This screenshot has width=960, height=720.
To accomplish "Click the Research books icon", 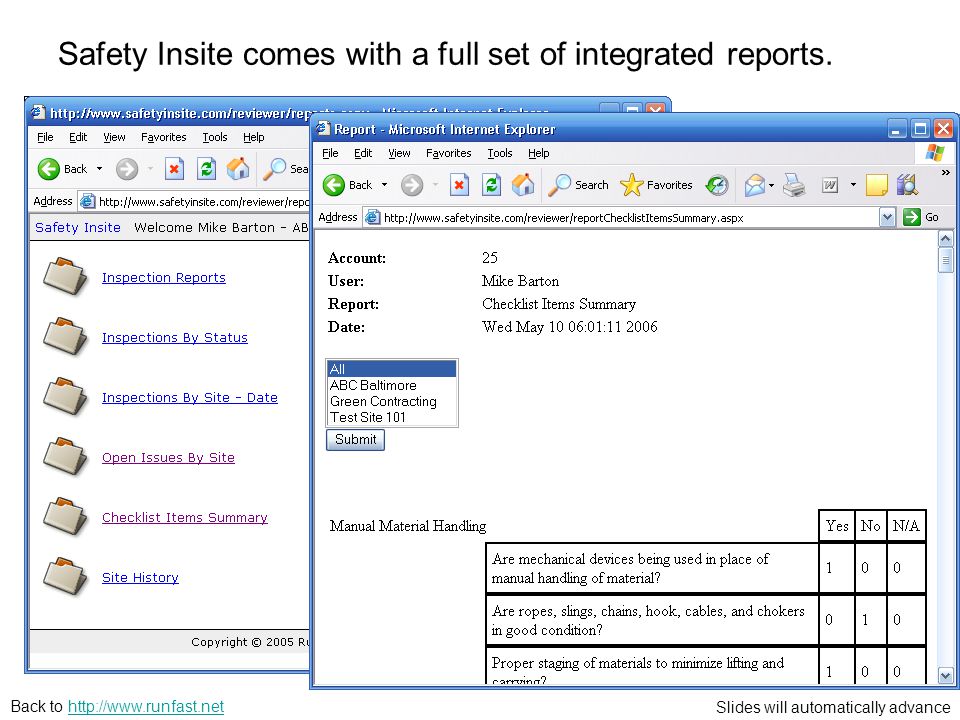I will tap(907, 185).
